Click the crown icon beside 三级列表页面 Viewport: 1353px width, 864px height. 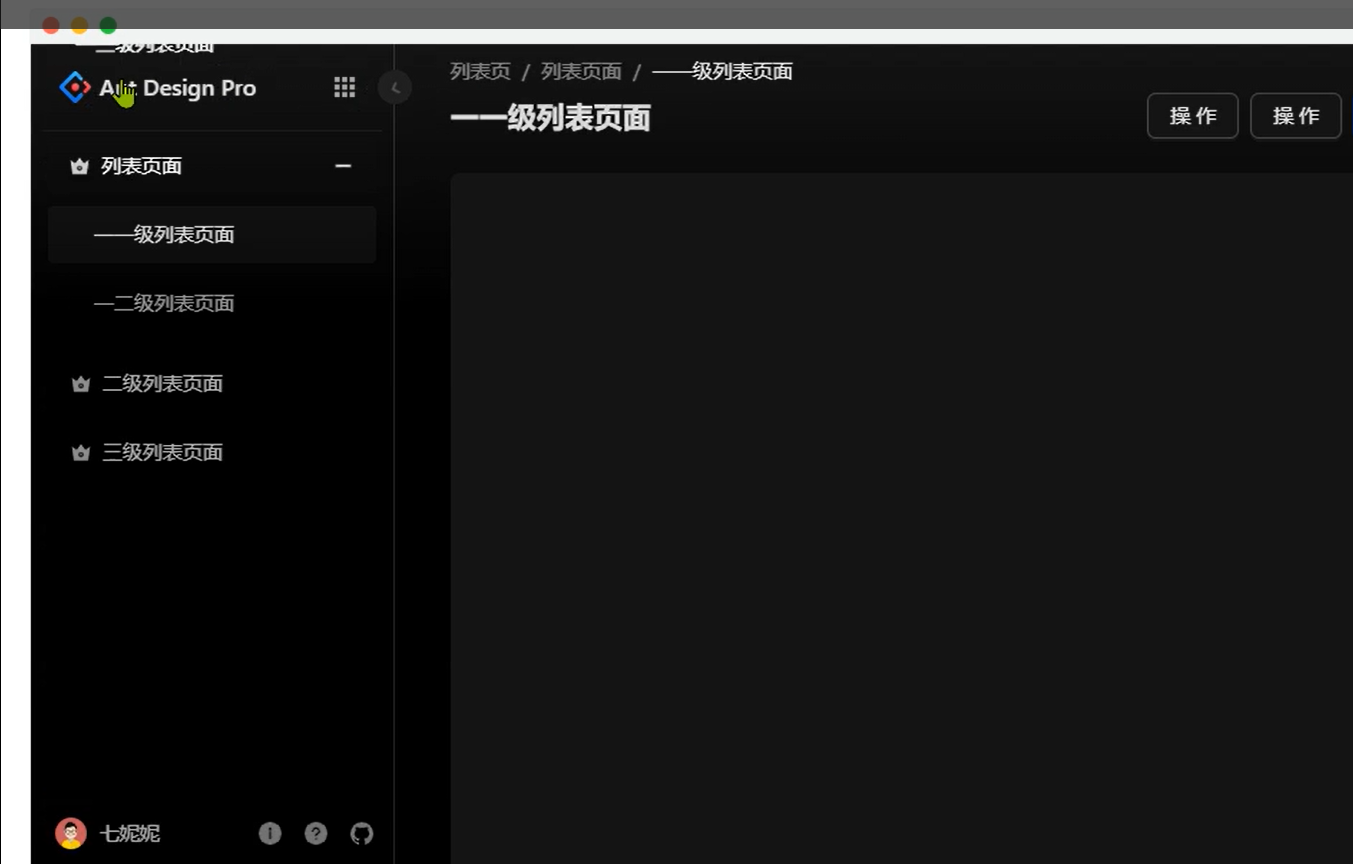point(79,452)
